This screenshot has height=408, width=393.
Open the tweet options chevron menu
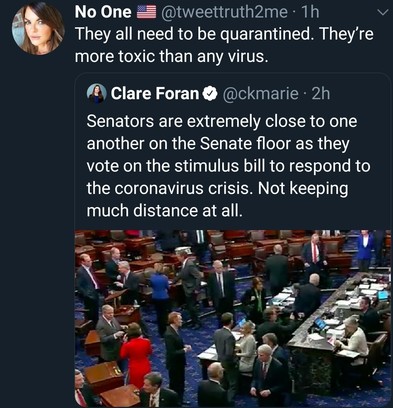tap(384, 13)
